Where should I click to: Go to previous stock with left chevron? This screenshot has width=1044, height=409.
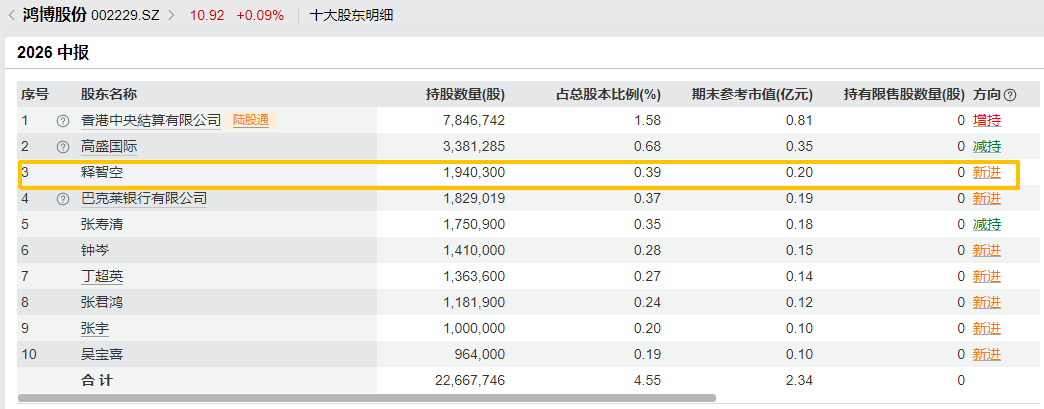point(11,15)
